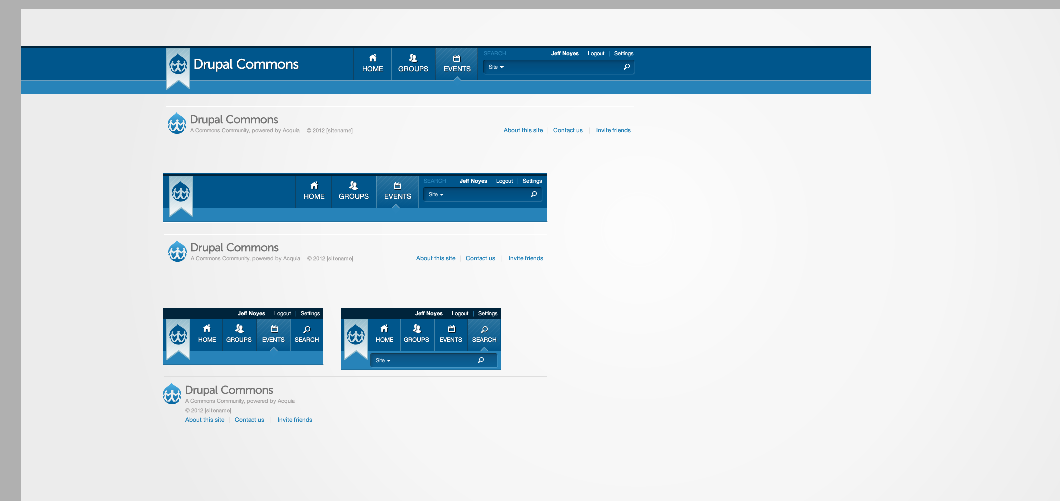
Task: Open Invite friends in the stacked bottom footer
Action: click(x=295, y=419)
